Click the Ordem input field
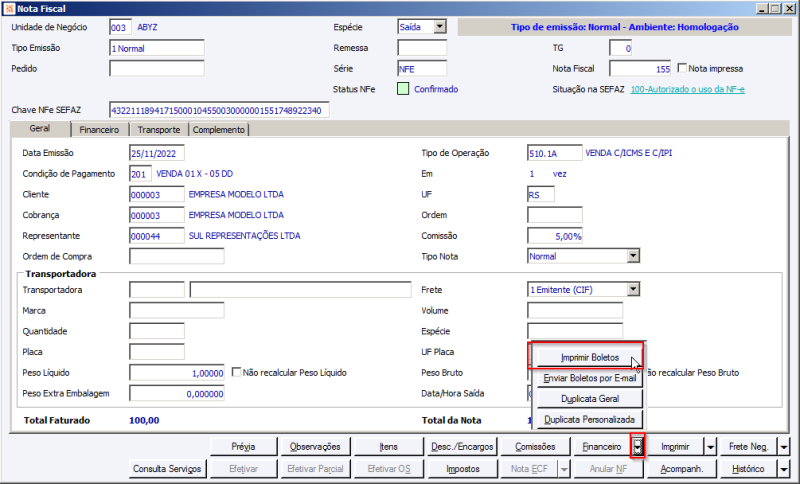 click(555, 215)
